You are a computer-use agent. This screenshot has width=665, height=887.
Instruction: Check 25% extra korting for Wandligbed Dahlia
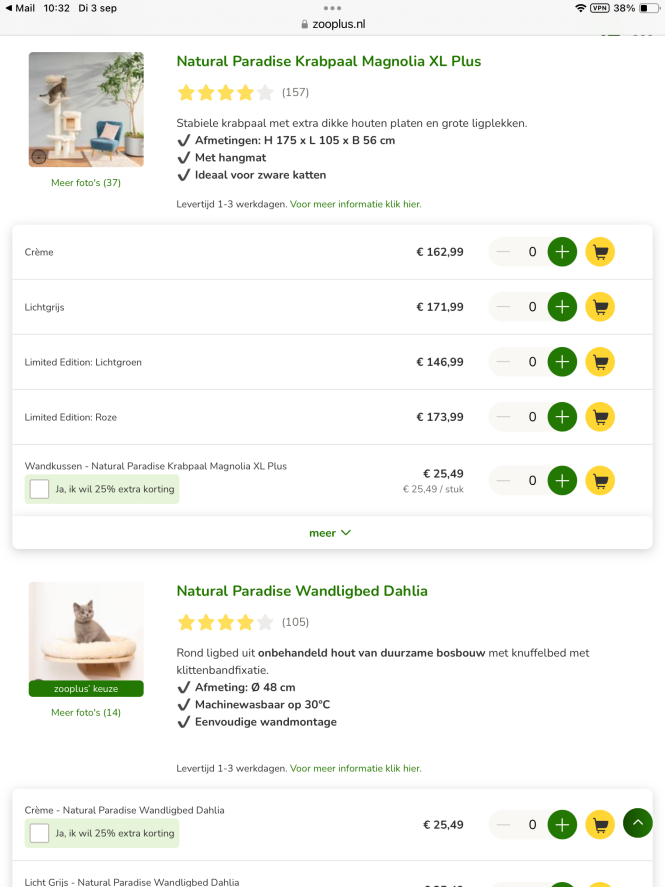tap(40, 833)
